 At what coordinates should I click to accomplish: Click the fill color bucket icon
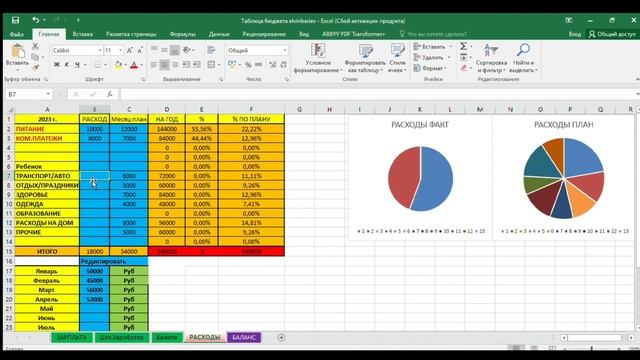pyautogui.click(x=118, y=64)
